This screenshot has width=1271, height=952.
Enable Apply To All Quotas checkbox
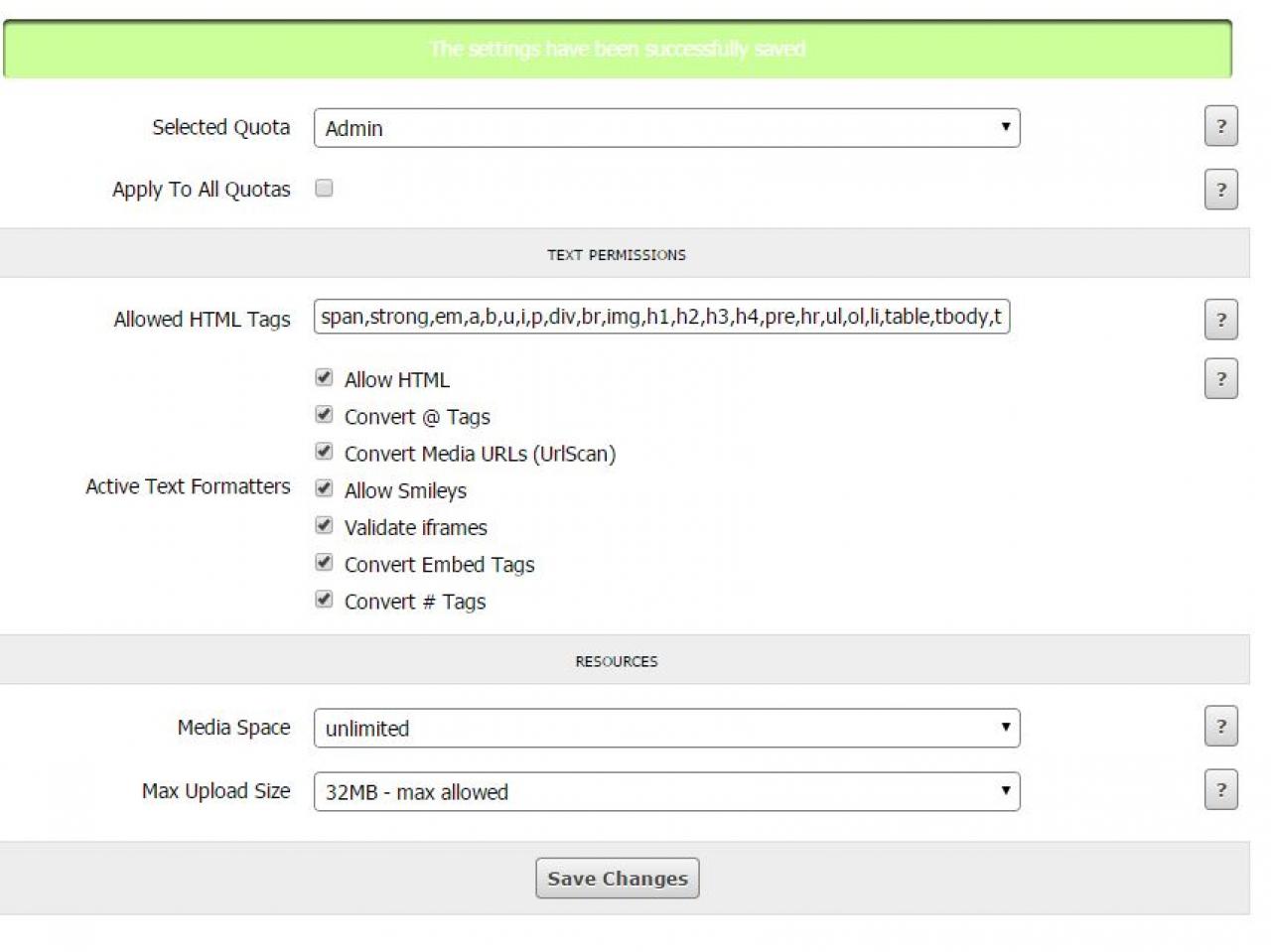[324, 188]
